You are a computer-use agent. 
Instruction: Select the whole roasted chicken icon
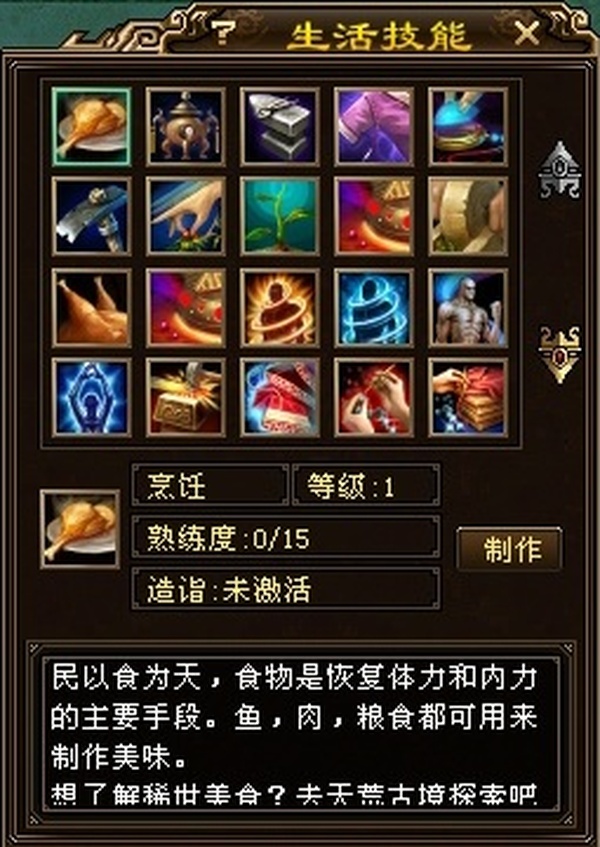[91, 308]
